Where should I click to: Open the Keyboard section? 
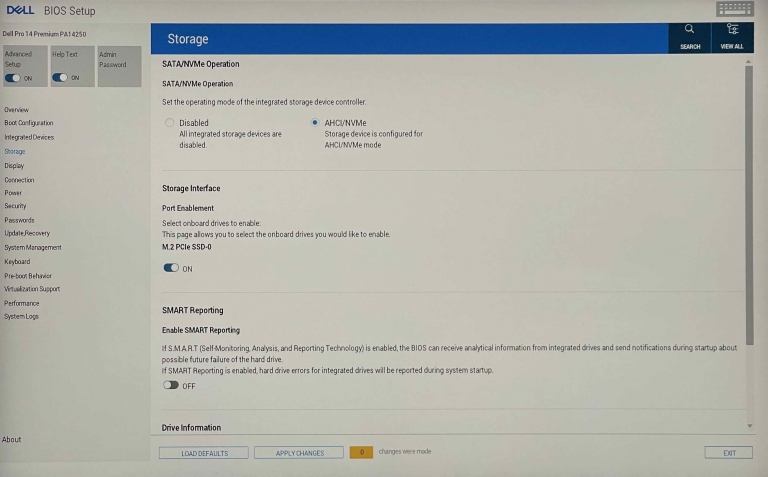(17, 262)
